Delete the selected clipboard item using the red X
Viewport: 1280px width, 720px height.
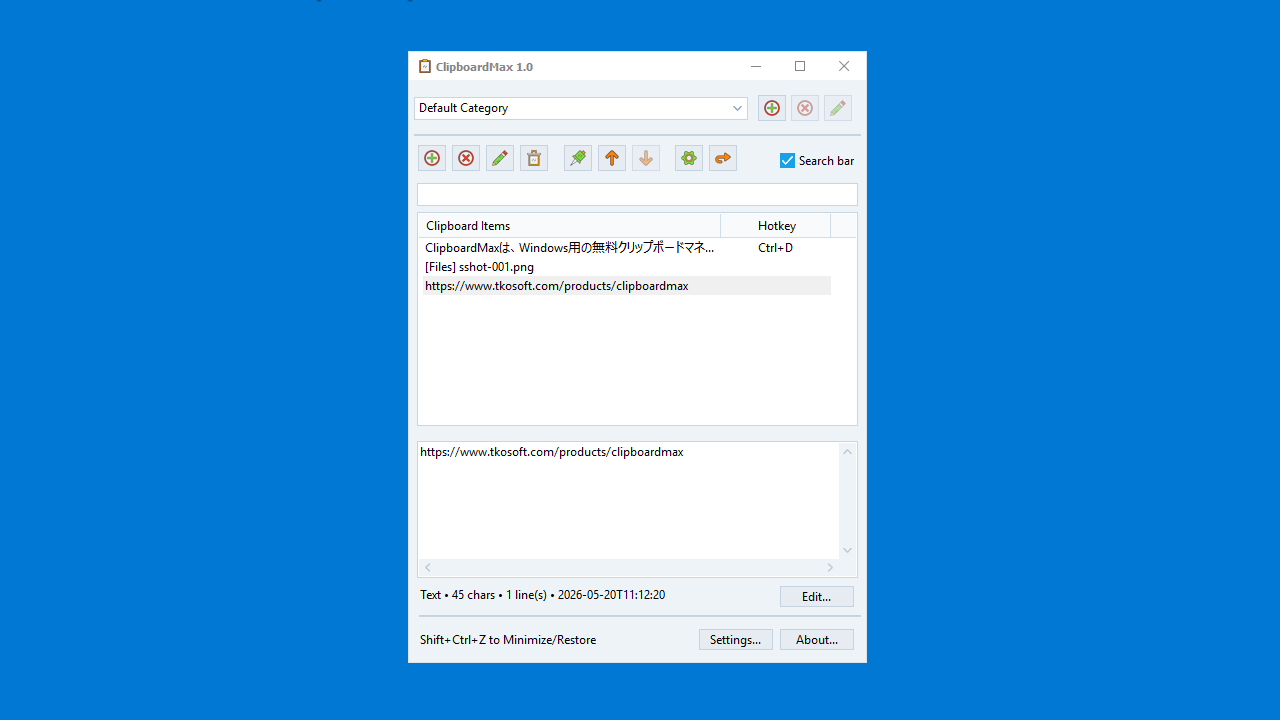(466, 158)
